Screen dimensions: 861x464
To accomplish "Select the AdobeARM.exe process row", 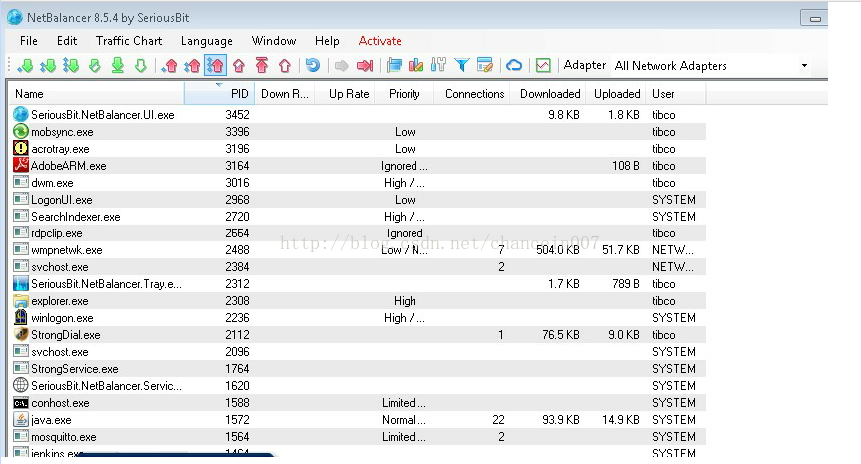I will click(358, 166).
